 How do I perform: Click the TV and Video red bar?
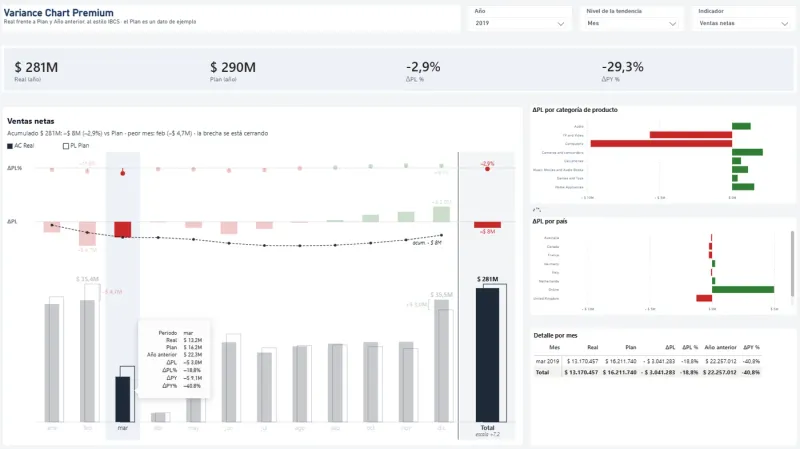tap(691, 135)
